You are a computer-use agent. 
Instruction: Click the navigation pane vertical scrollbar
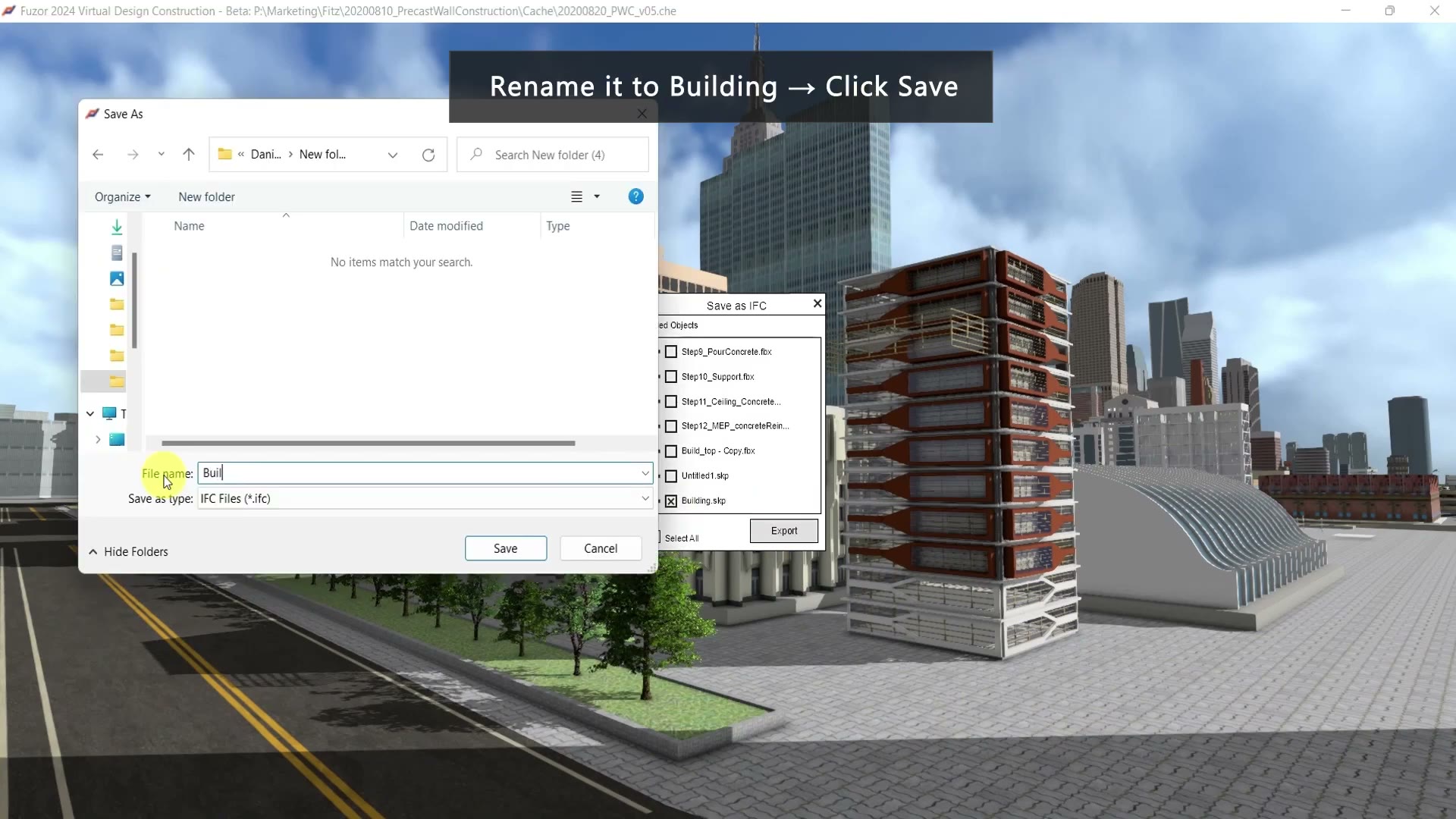coord(134,300)
